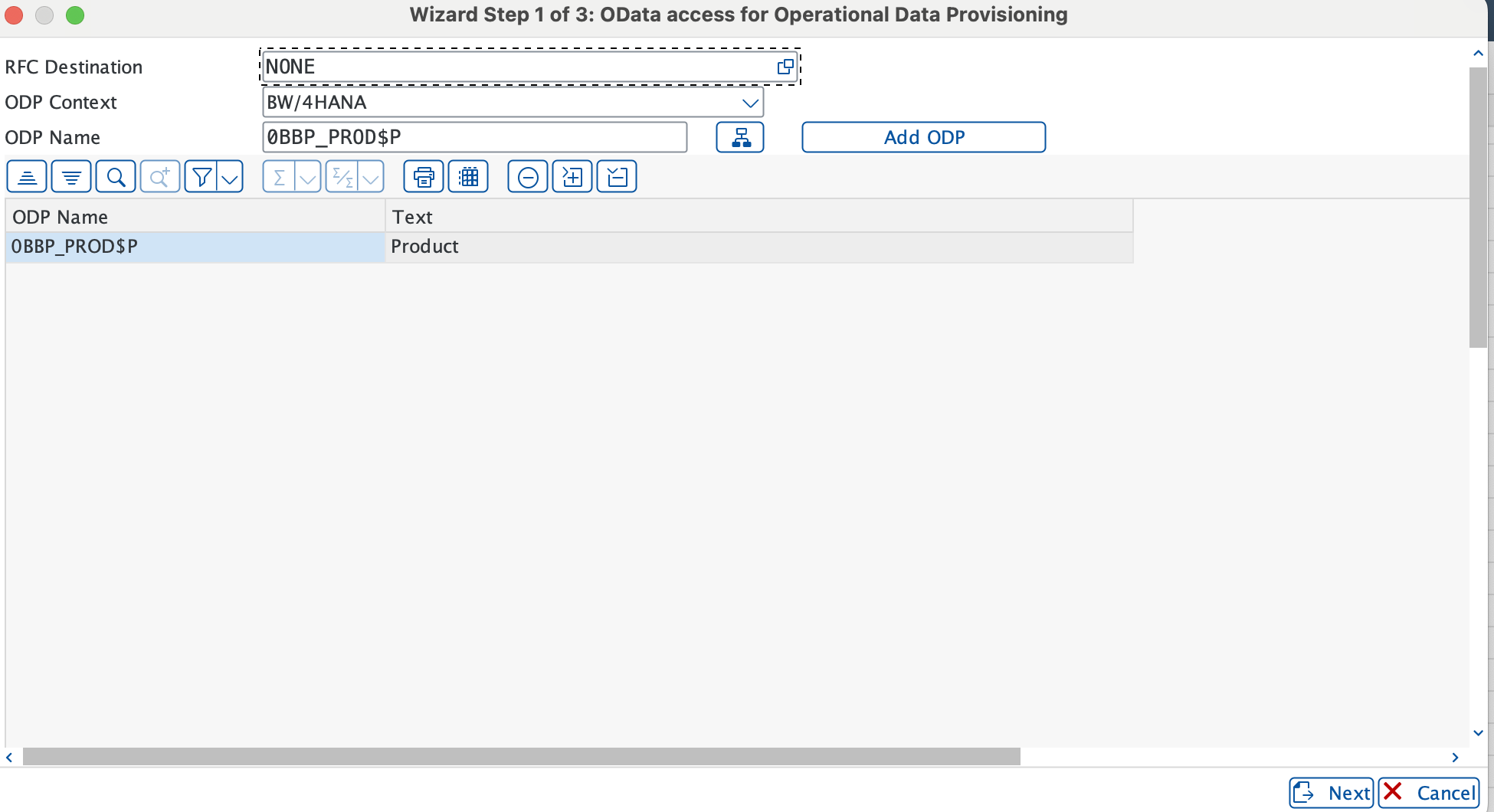Click the Add ODP button
This screenshot has width=1494, height=812.
tap(923, 137)
